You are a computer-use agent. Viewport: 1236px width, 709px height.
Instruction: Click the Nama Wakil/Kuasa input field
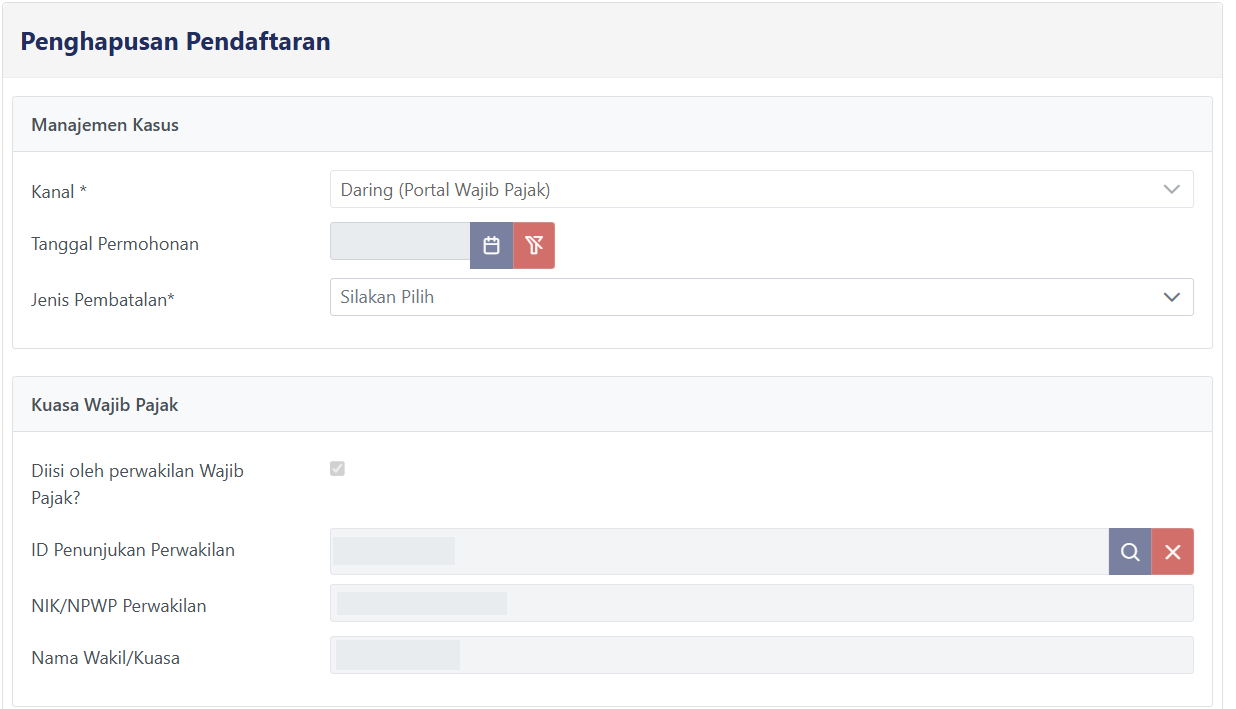coord(760,656)
